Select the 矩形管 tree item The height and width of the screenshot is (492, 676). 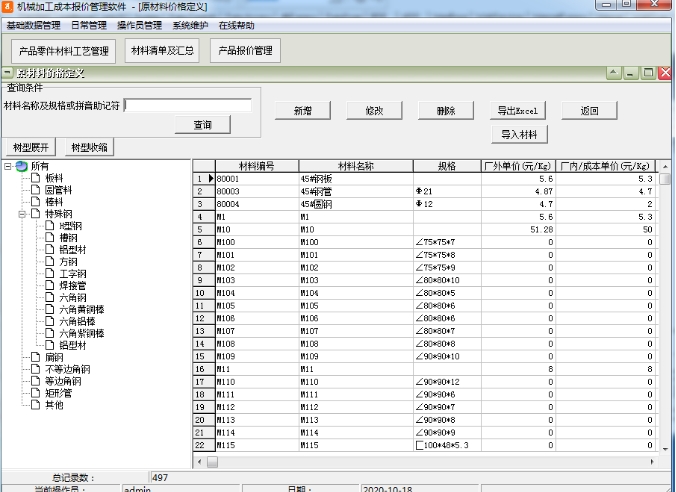59,393
